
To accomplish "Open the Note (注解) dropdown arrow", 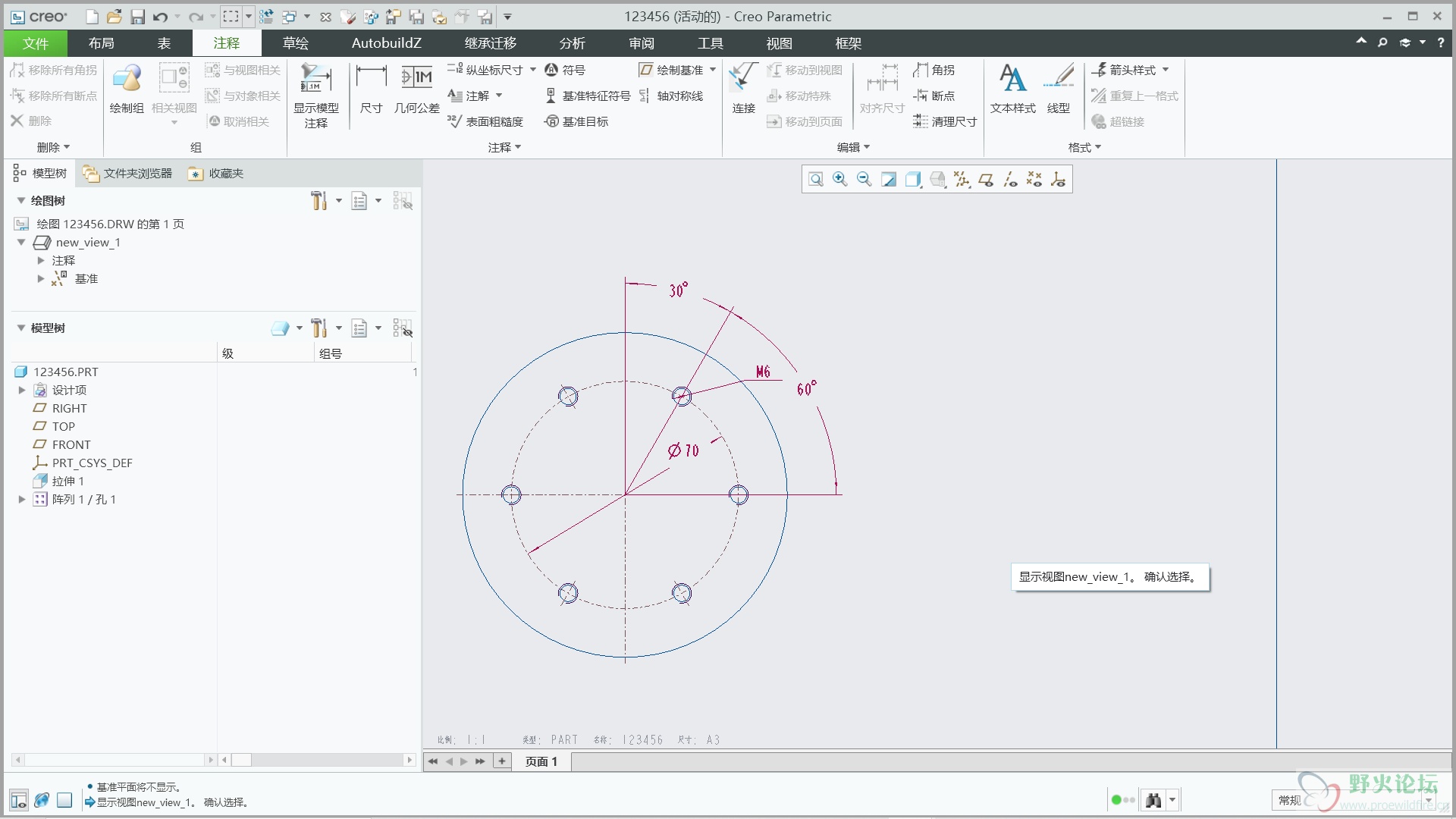I will (499, 96).
